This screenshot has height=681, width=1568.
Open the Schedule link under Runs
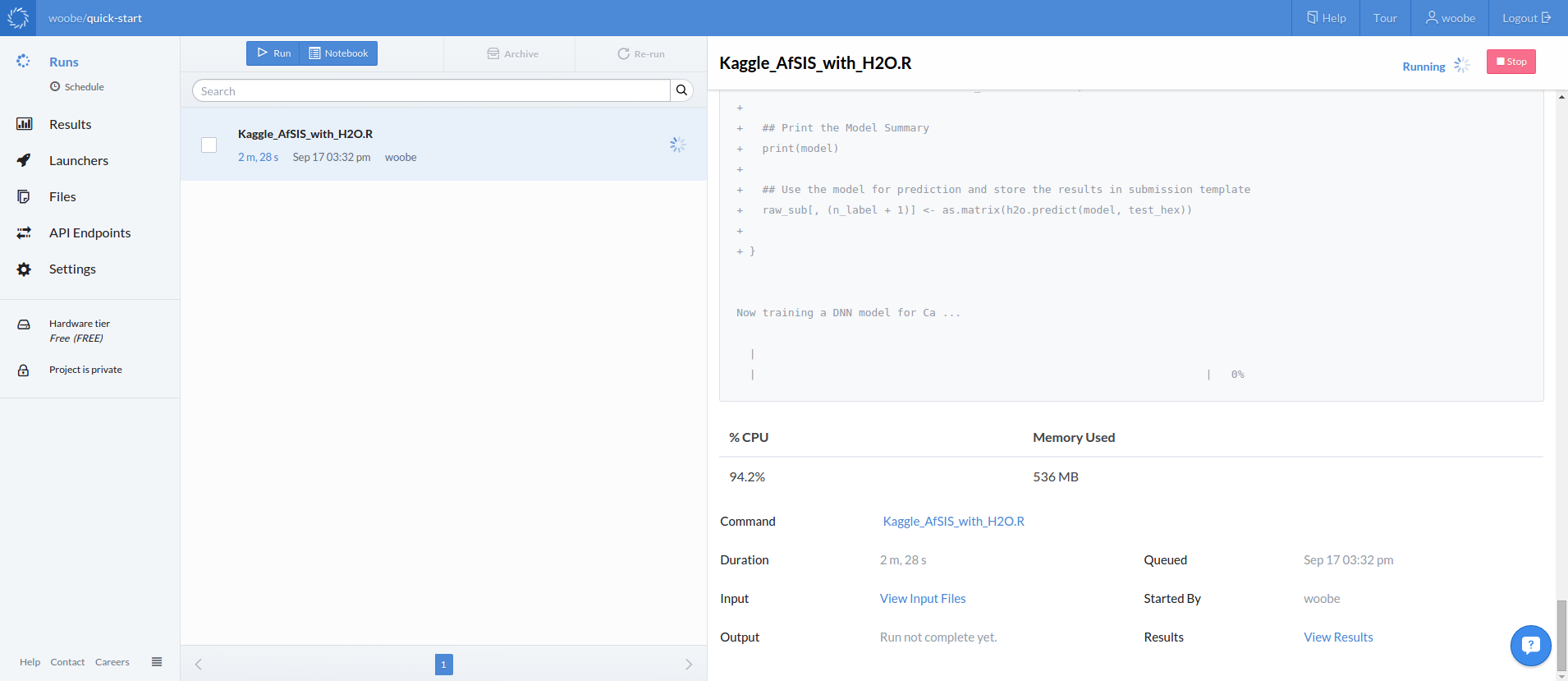pos(77,86)
